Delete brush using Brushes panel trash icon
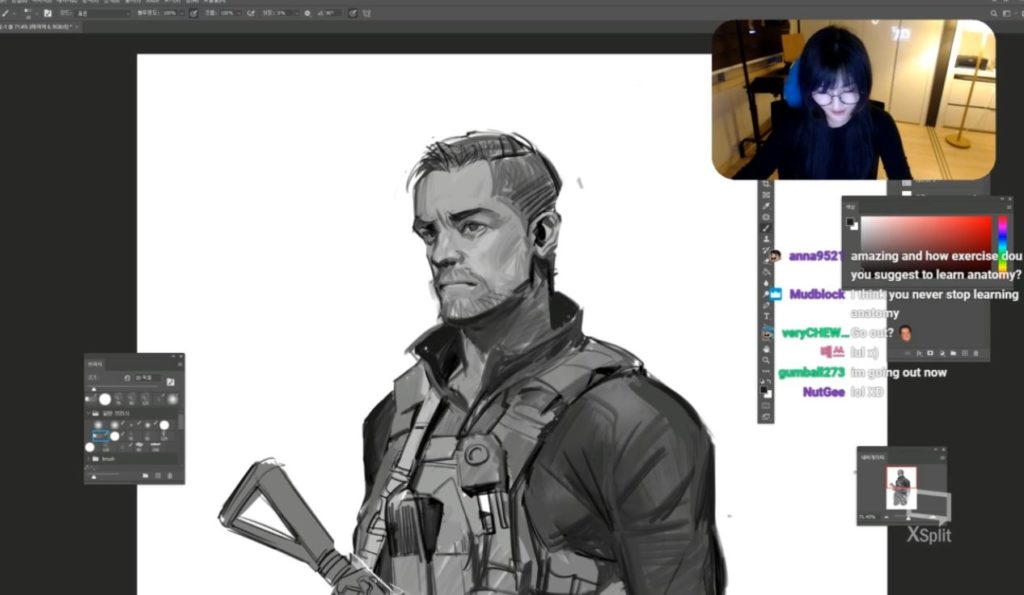This screenshot has width=1024, height=595. [171, 476]
